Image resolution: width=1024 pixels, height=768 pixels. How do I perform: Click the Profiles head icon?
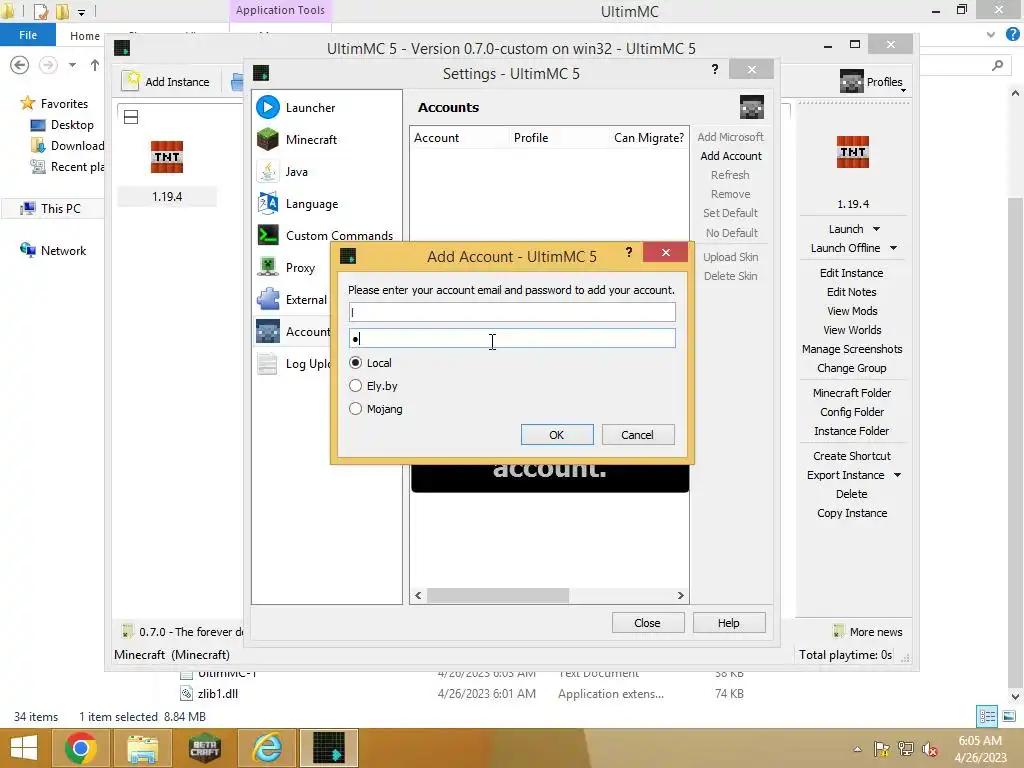851,82
